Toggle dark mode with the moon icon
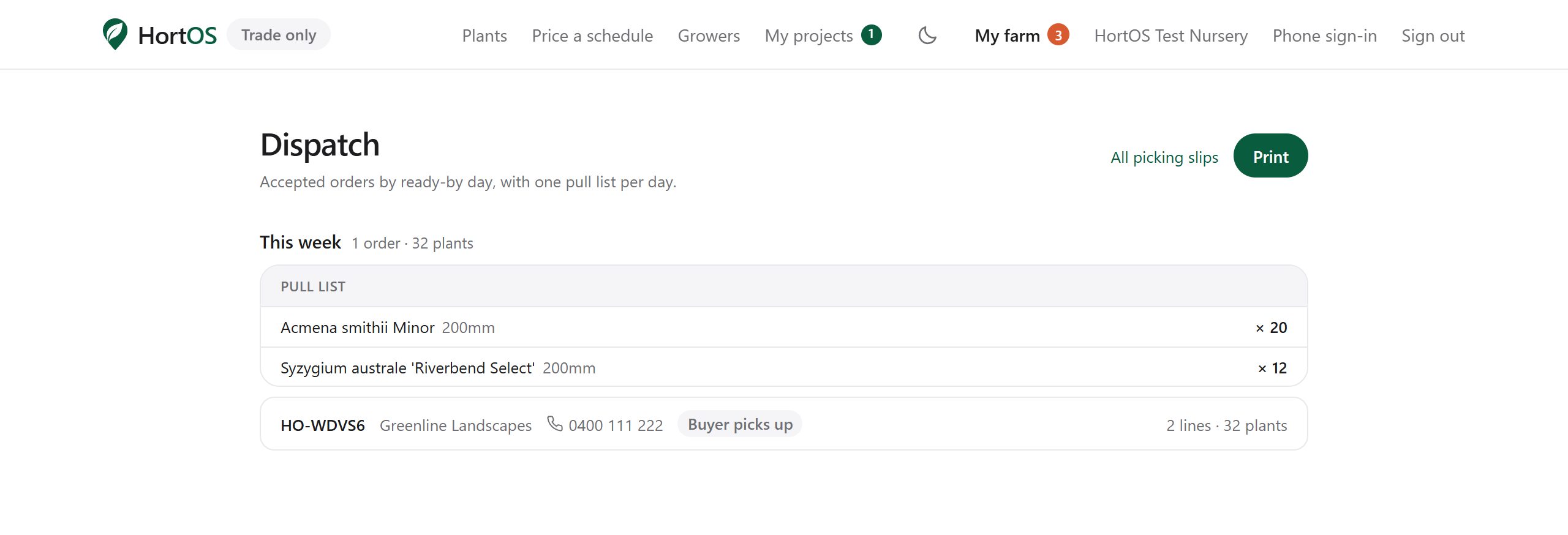Image resolution: width=1568 pixels, height=535 pixels. coord(927,36)
